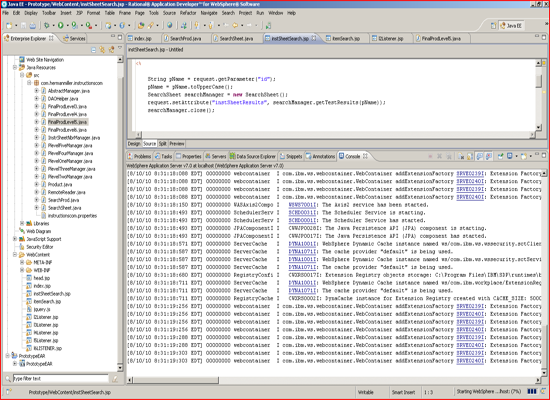Switch to the Services tab

74,38
